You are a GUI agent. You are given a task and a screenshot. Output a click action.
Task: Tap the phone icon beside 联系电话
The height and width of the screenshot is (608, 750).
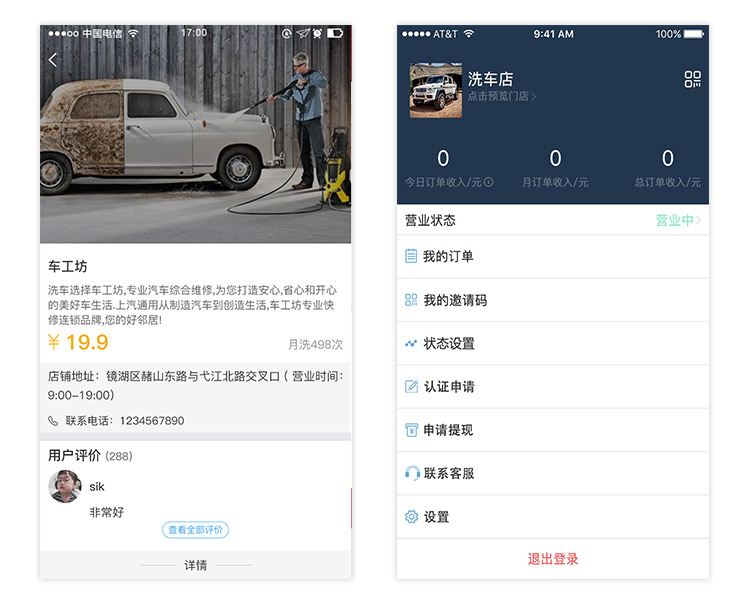pyautogui.click(x=53, y=421)
